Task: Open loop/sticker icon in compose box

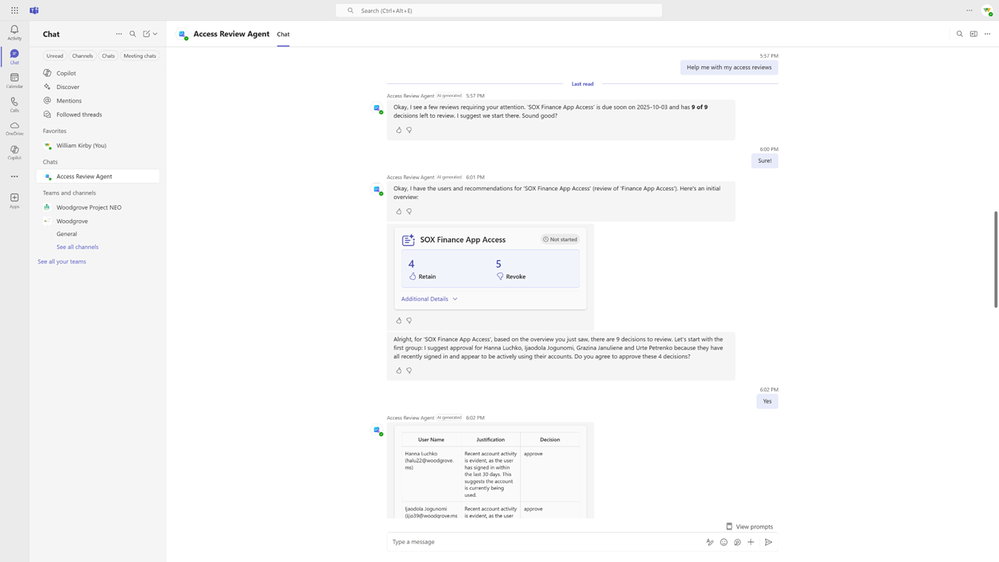Action: pos(737,542)
